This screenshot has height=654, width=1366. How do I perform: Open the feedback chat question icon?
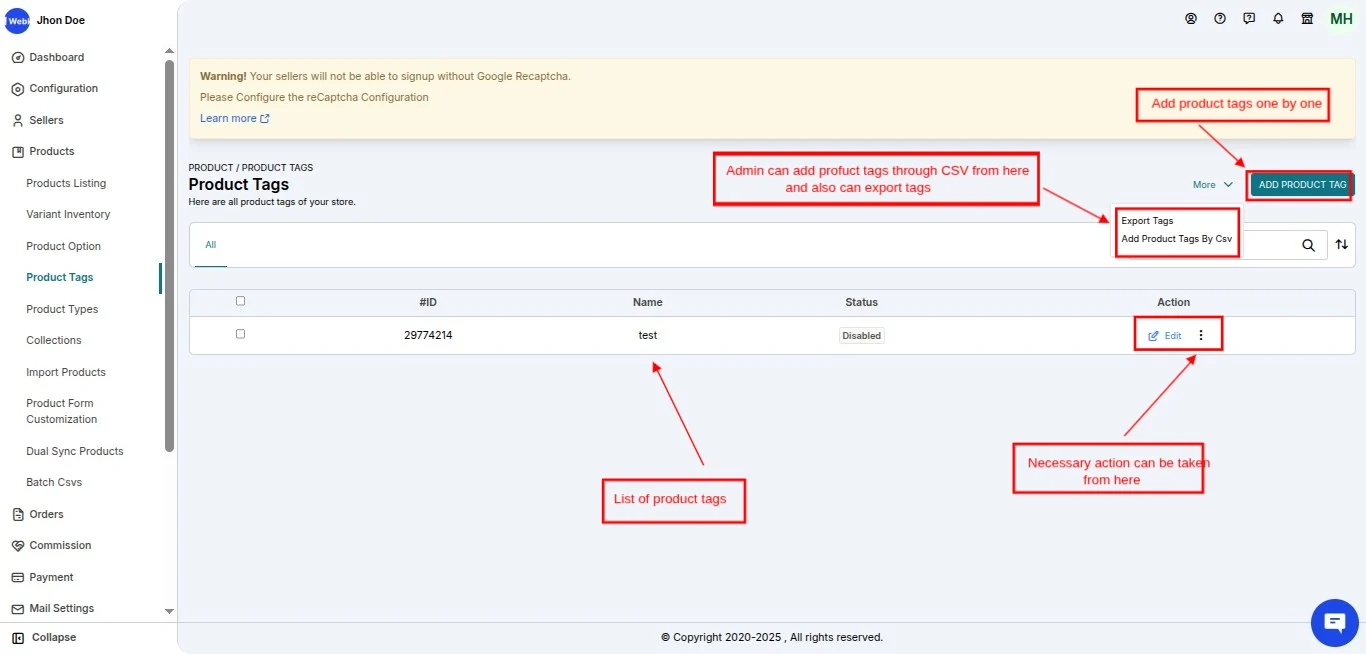pos(1249,18)
